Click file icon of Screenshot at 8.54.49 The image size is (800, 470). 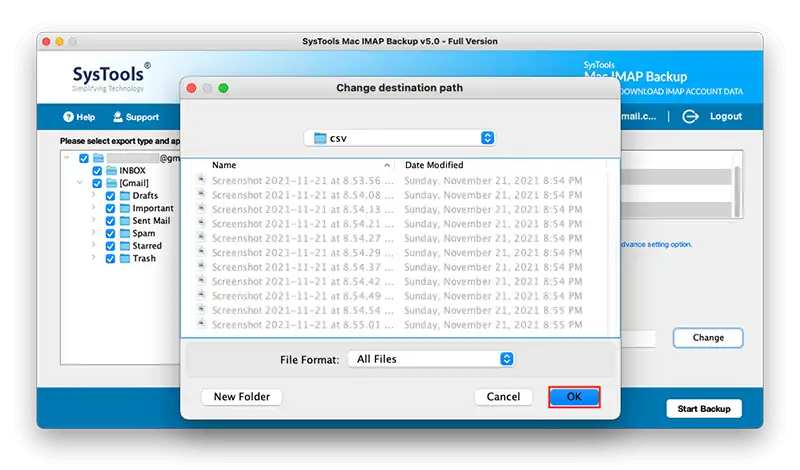201,294
